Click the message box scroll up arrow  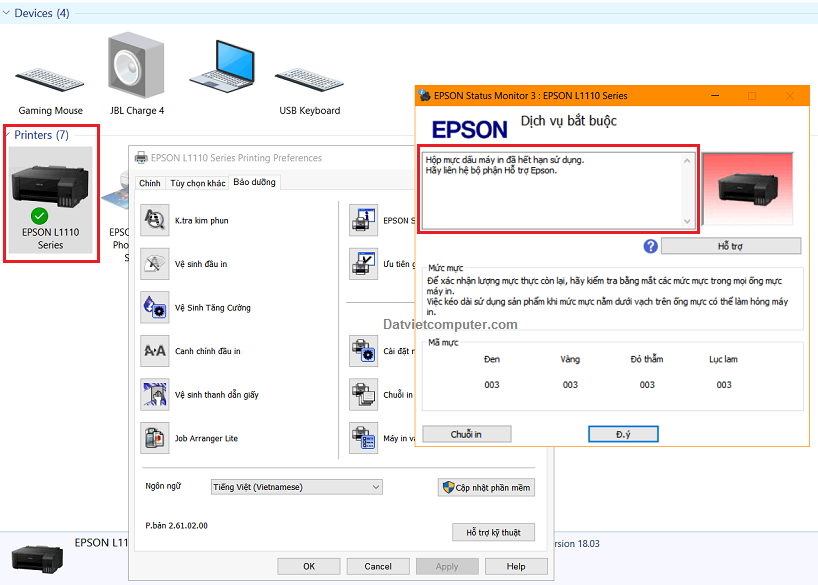pyautogui.click(x=687, y=161)
